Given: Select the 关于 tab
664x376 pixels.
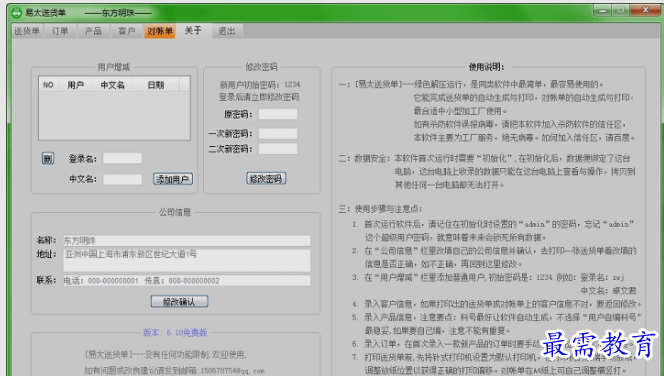Looking at the screenshot, I should [193, 30].
